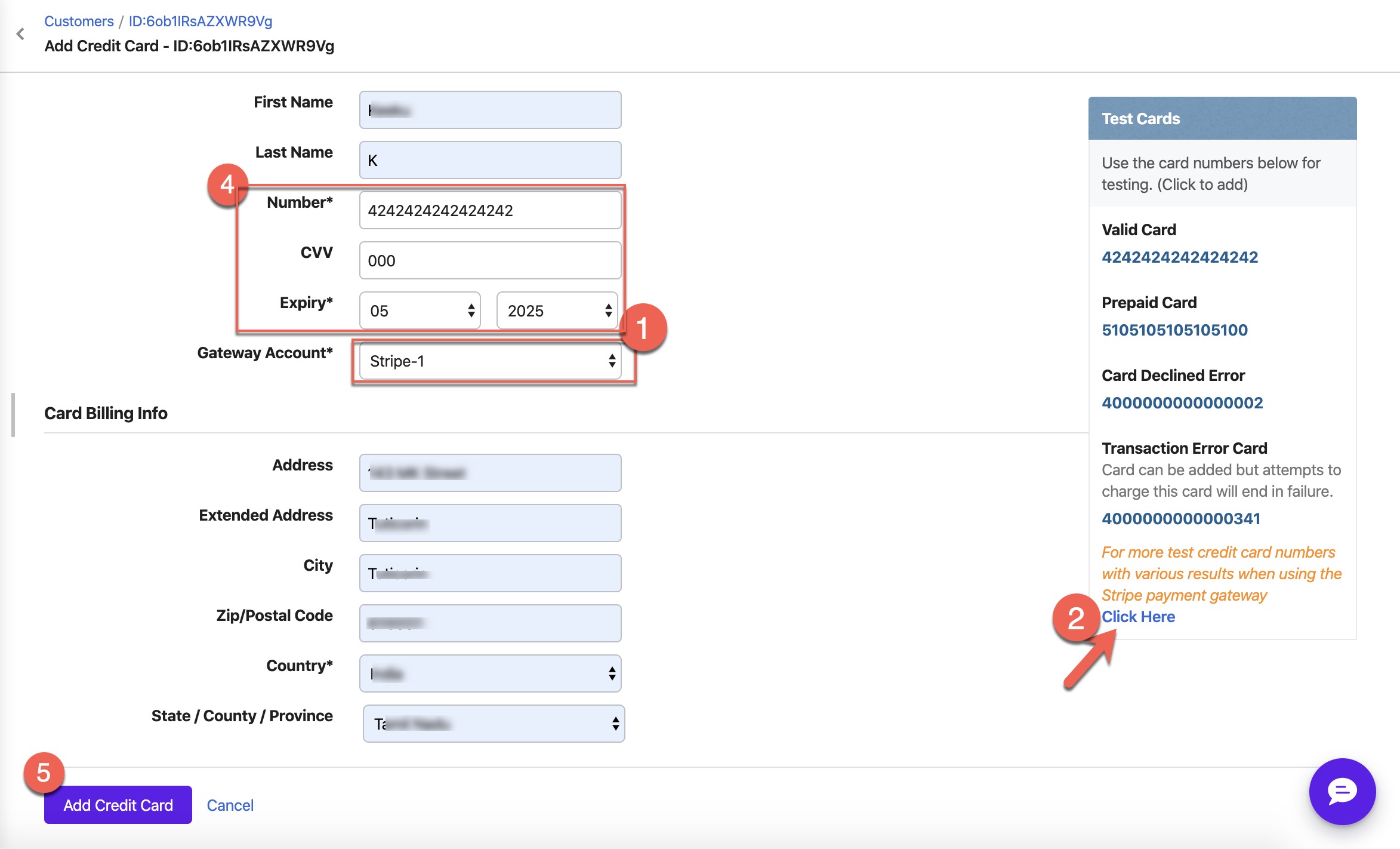Click the back arrow chevron icon
1400x849 pixels.
pyautogui.click(x=20, y=34)
